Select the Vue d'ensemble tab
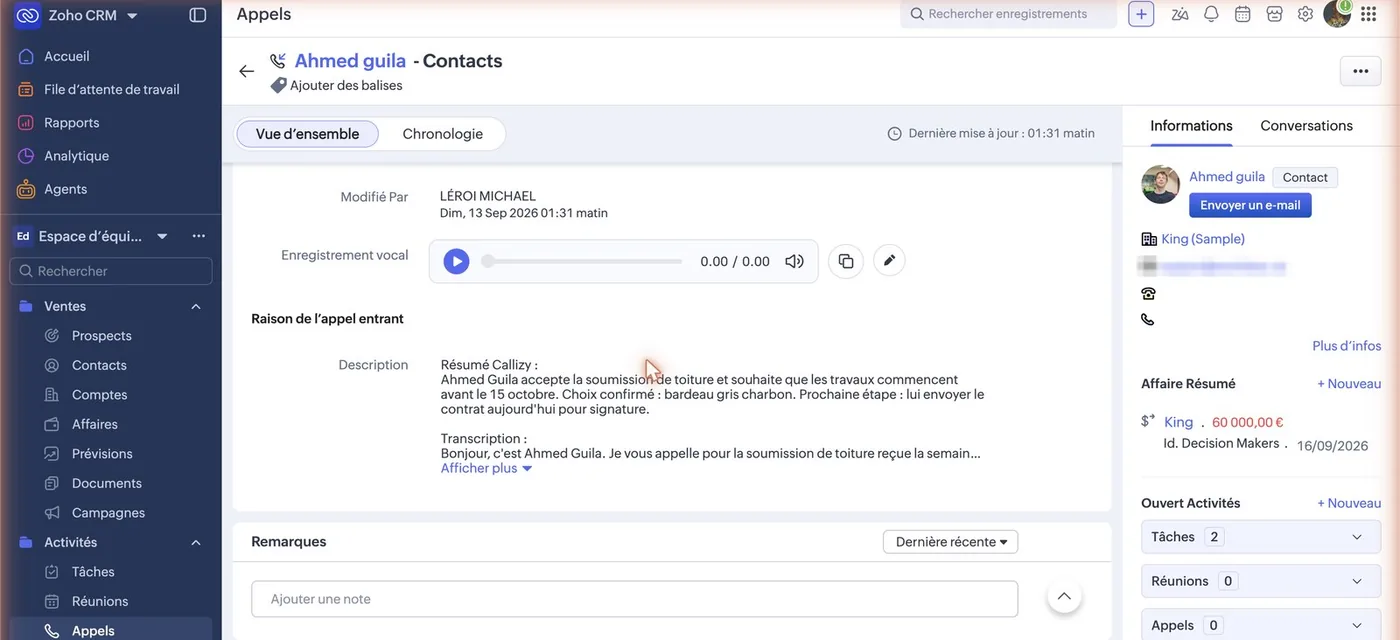 pos(307,134)
